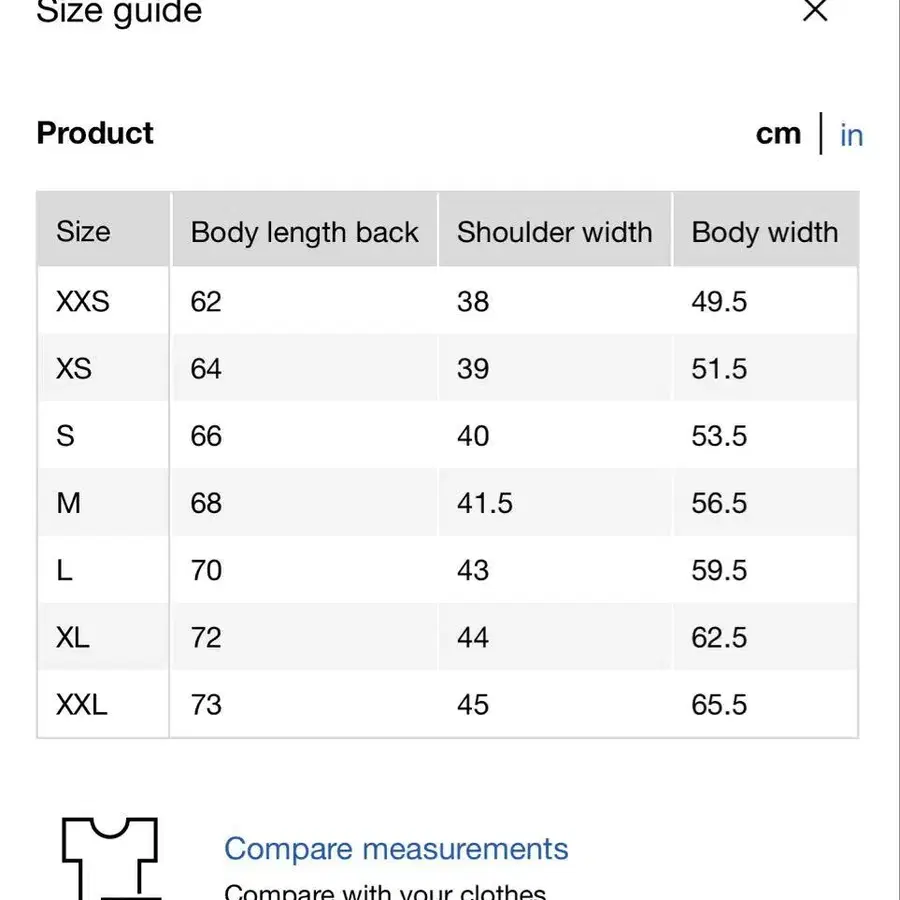Click the Product section heading
The width and height of the screenshot is (900, 900).
[x=95, y=133]
